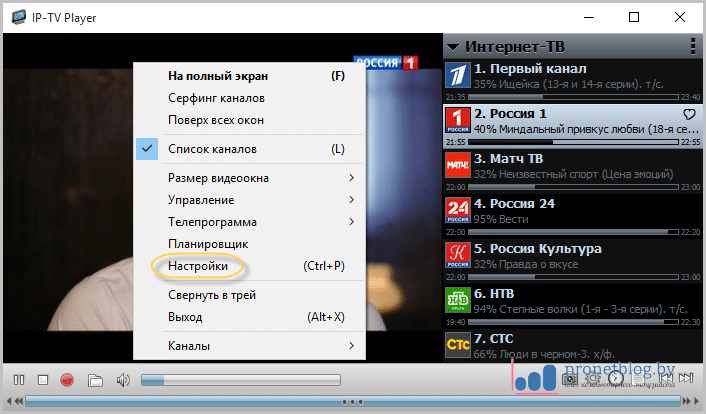Screen dimensions: 706x414
Task: Click the СТС channel logo
Action: [458, 345]
